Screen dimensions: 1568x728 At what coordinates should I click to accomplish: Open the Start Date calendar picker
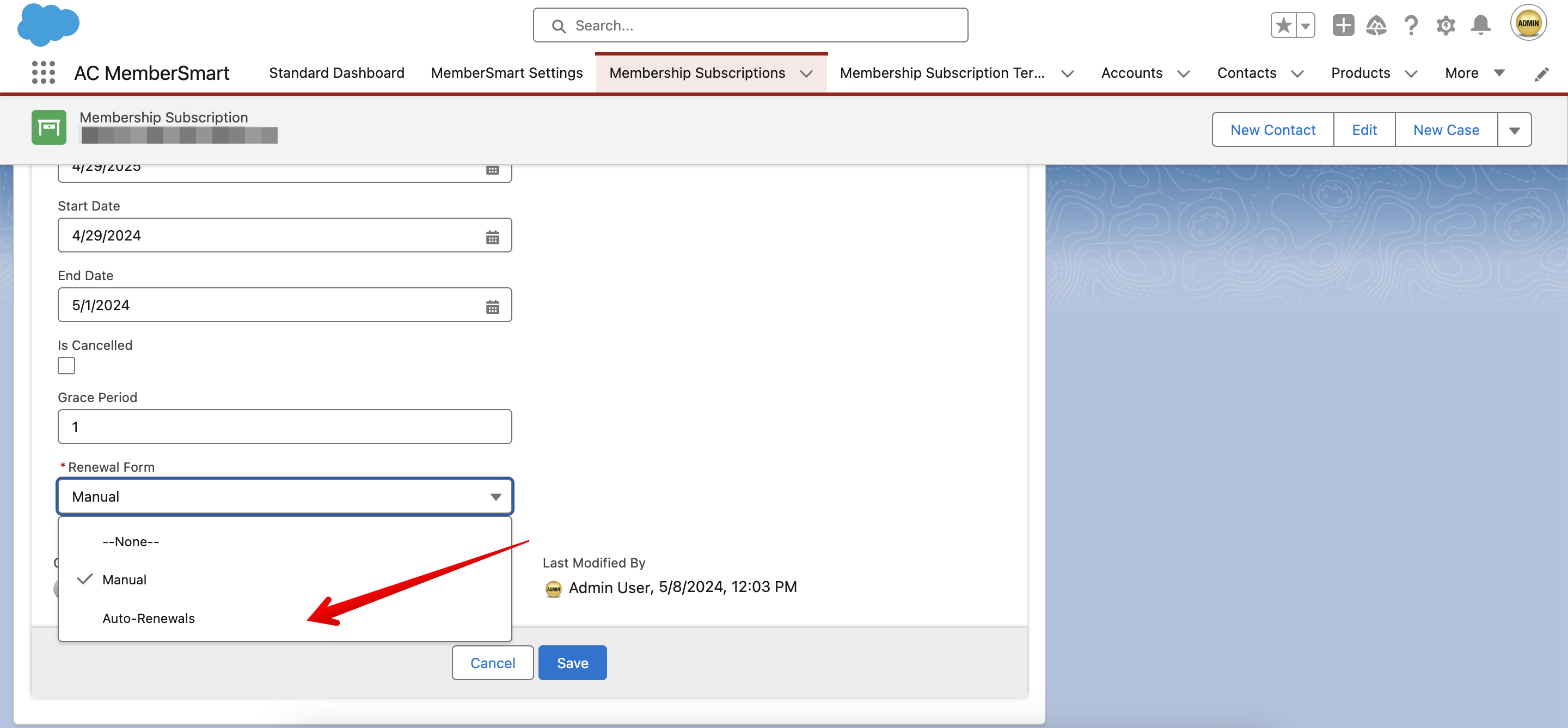tap(492, 237)
